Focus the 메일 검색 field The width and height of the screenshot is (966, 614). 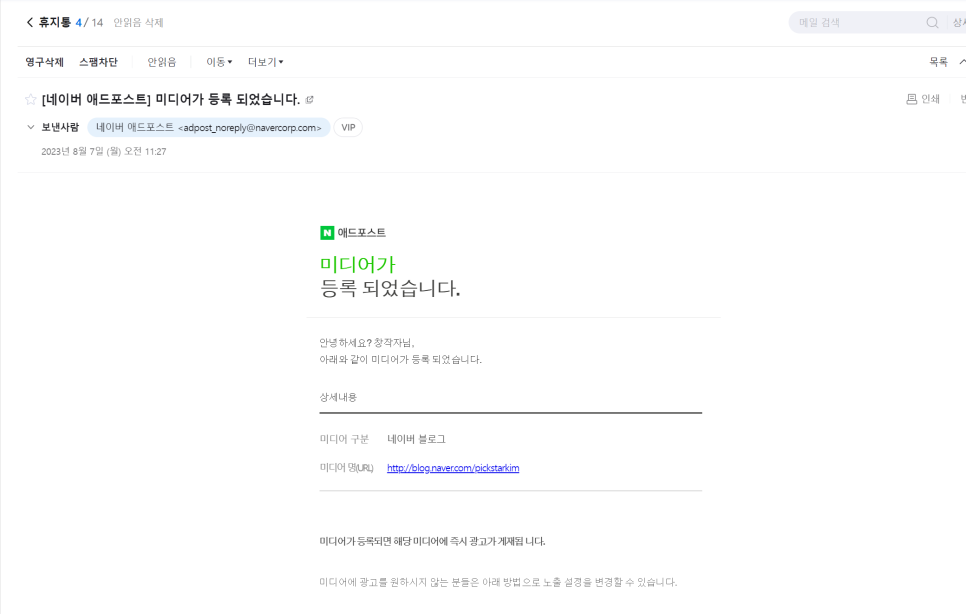pyautogui.click(x=859, y=23)
